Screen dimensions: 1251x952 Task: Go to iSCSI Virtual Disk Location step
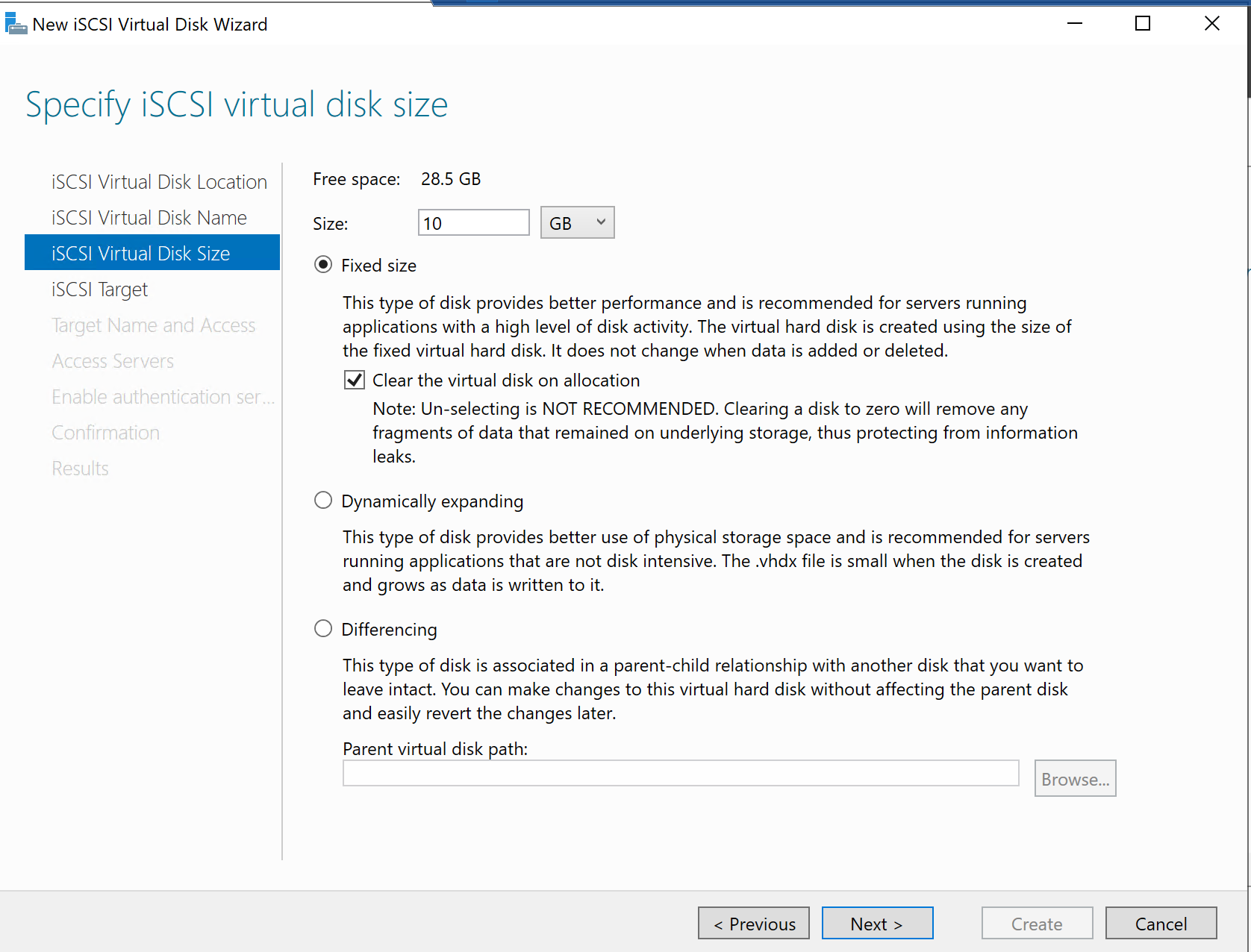pos(159,182)
